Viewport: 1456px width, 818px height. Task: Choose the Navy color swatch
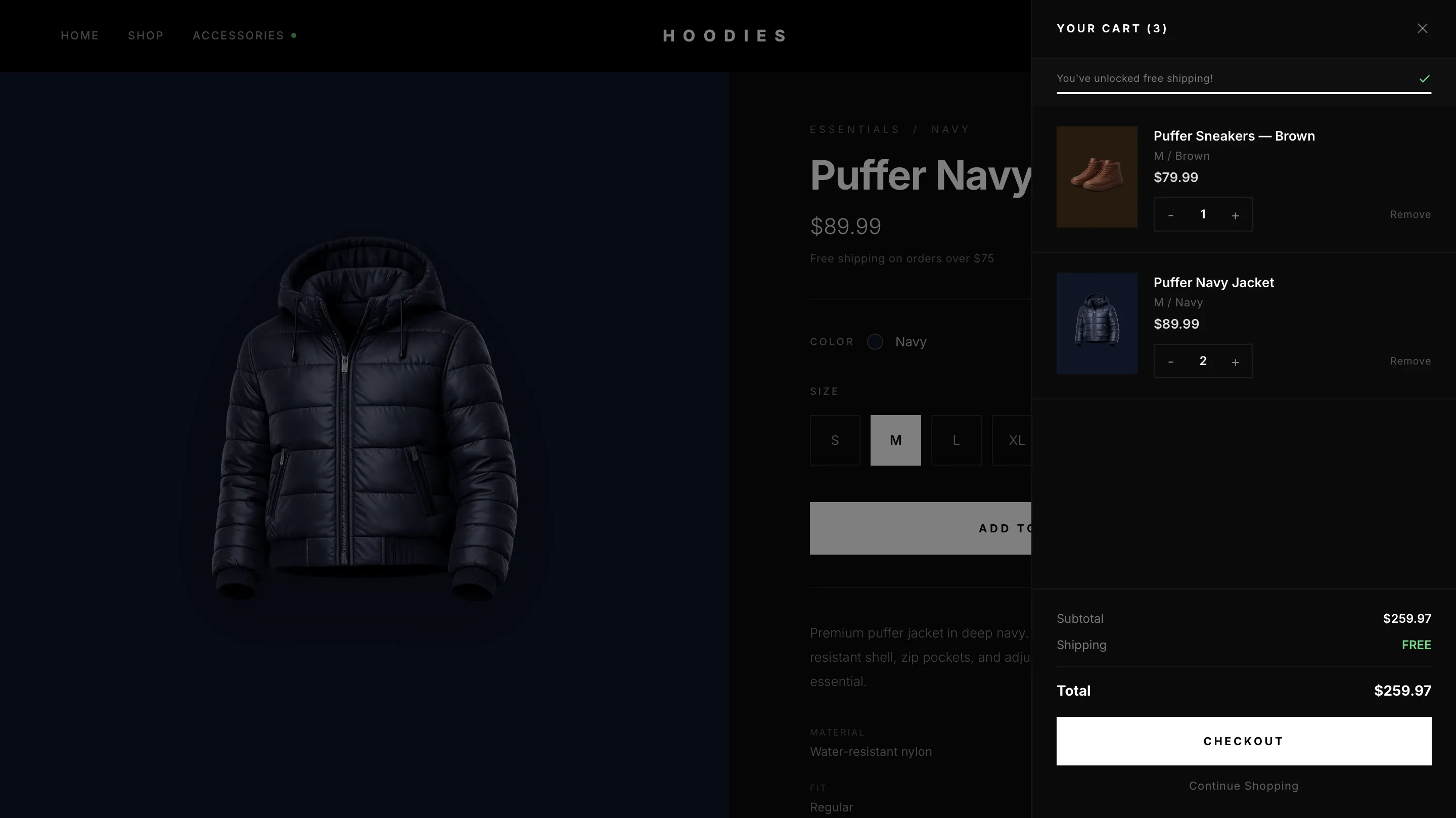pyautogui.click(x=875, y=342)
